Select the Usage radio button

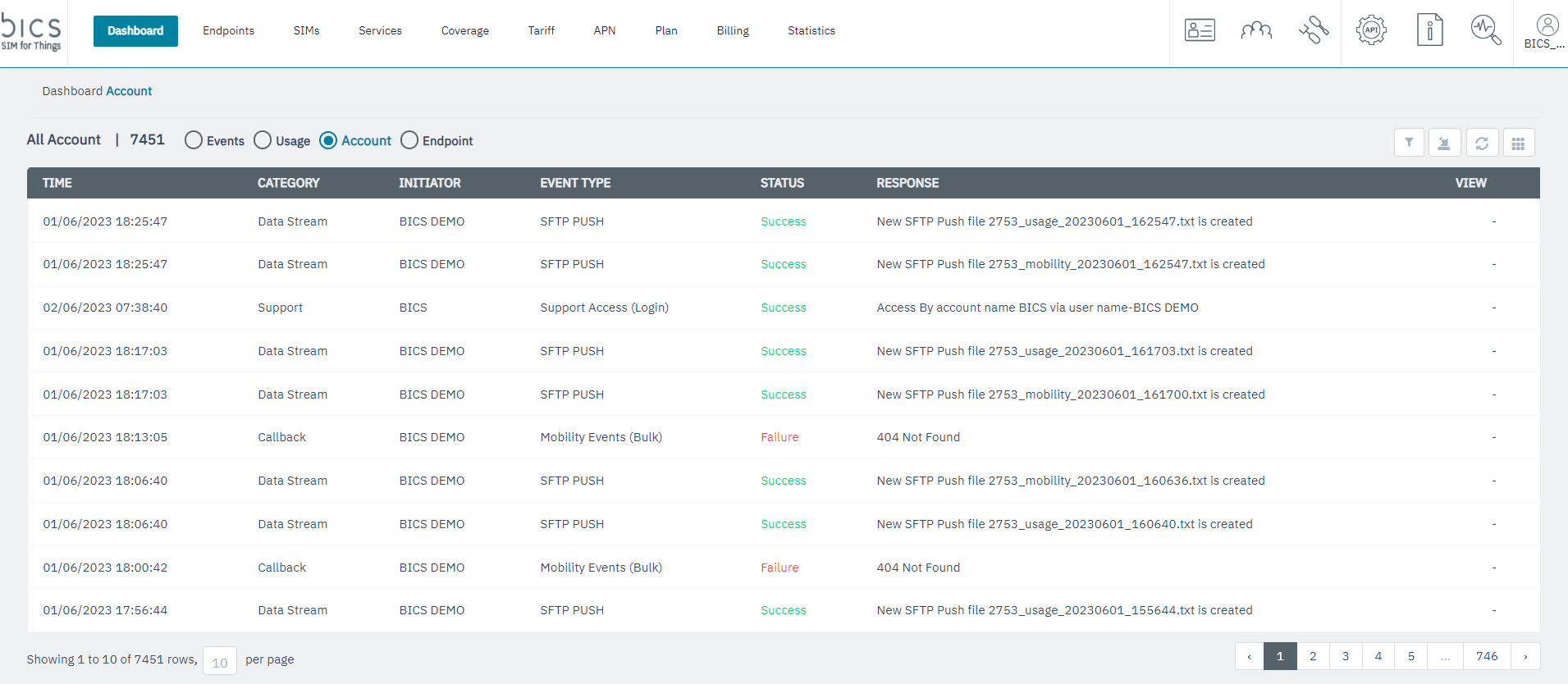(x=263, y=140)
